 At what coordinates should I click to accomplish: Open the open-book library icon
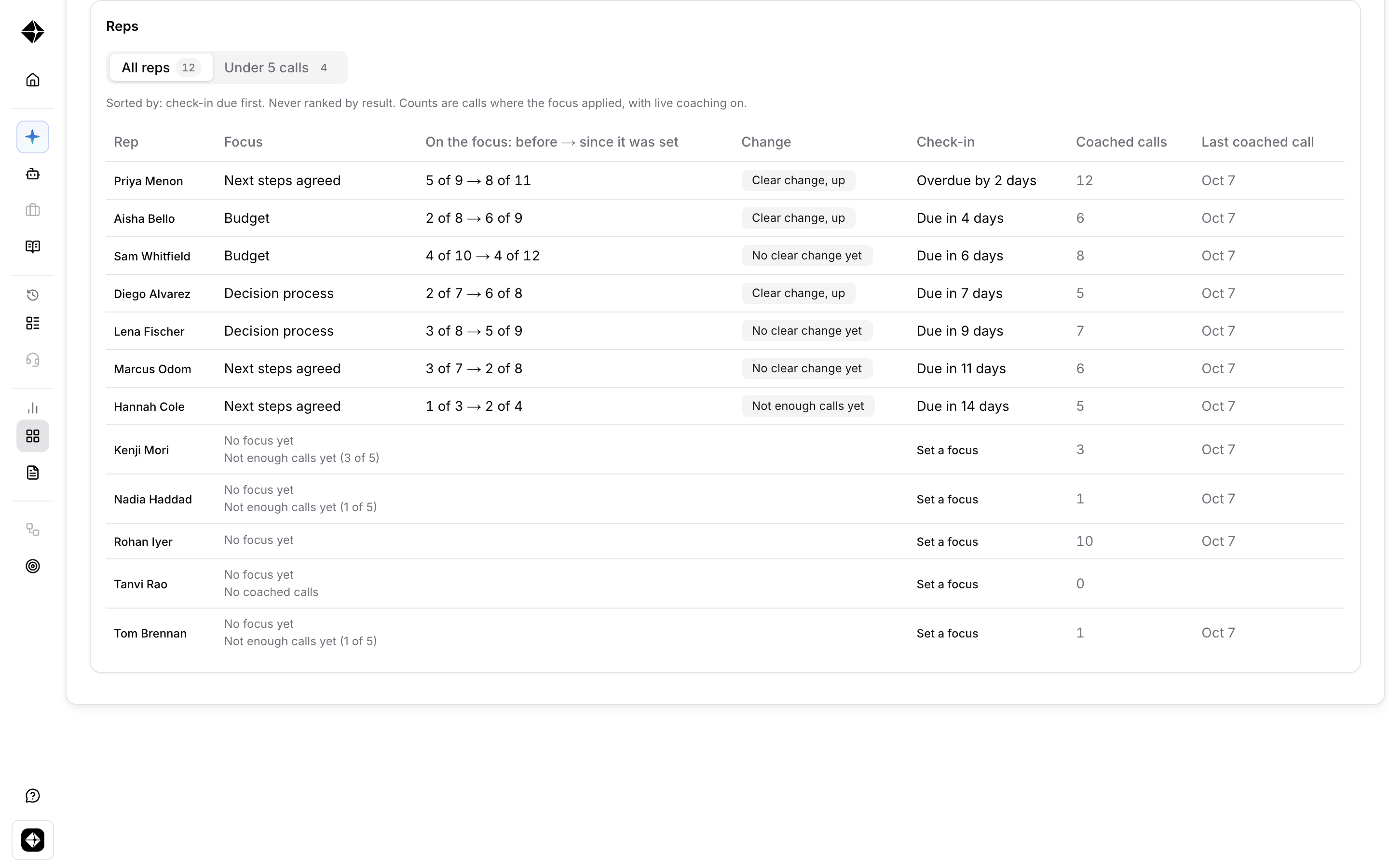point(33,247)
